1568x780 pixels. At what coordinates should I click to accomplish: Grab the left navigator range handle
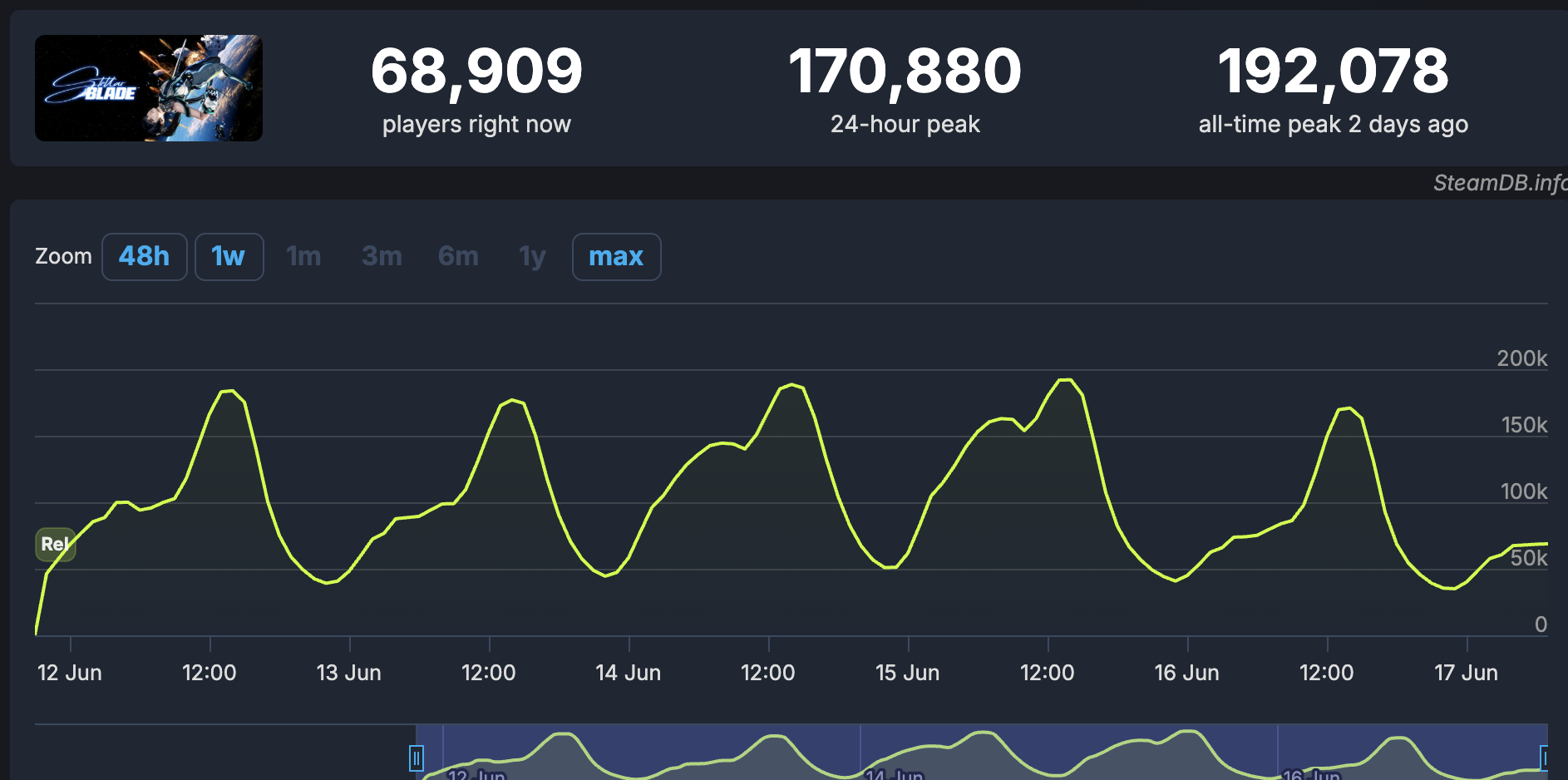(x=417, y=758)
